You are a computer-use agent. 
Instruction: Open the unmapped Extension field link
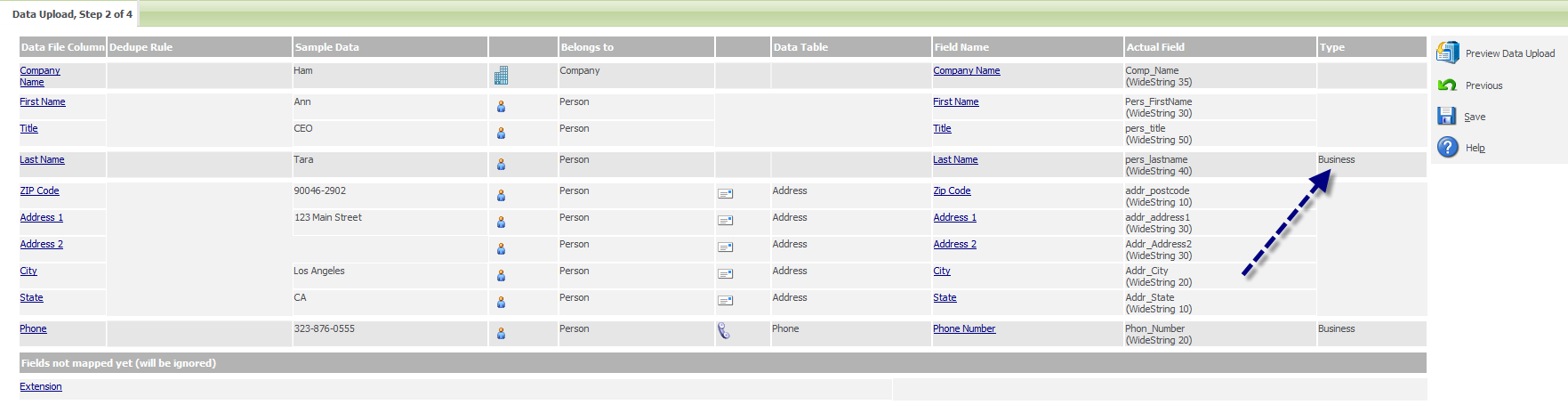(41, 386)
